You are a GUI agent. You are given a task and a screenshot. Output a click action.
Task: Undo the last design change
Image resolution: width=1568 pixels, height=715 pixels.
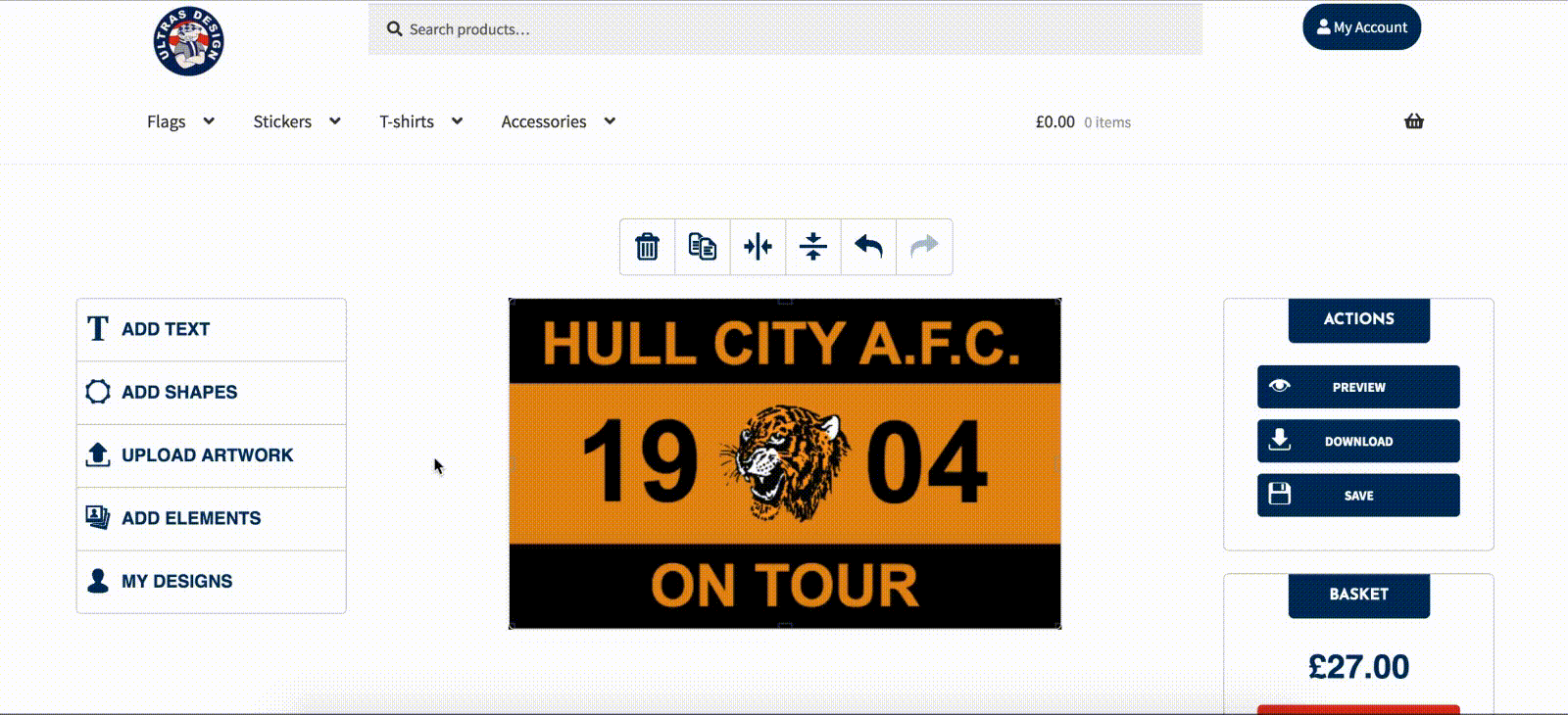pos(868,247)
